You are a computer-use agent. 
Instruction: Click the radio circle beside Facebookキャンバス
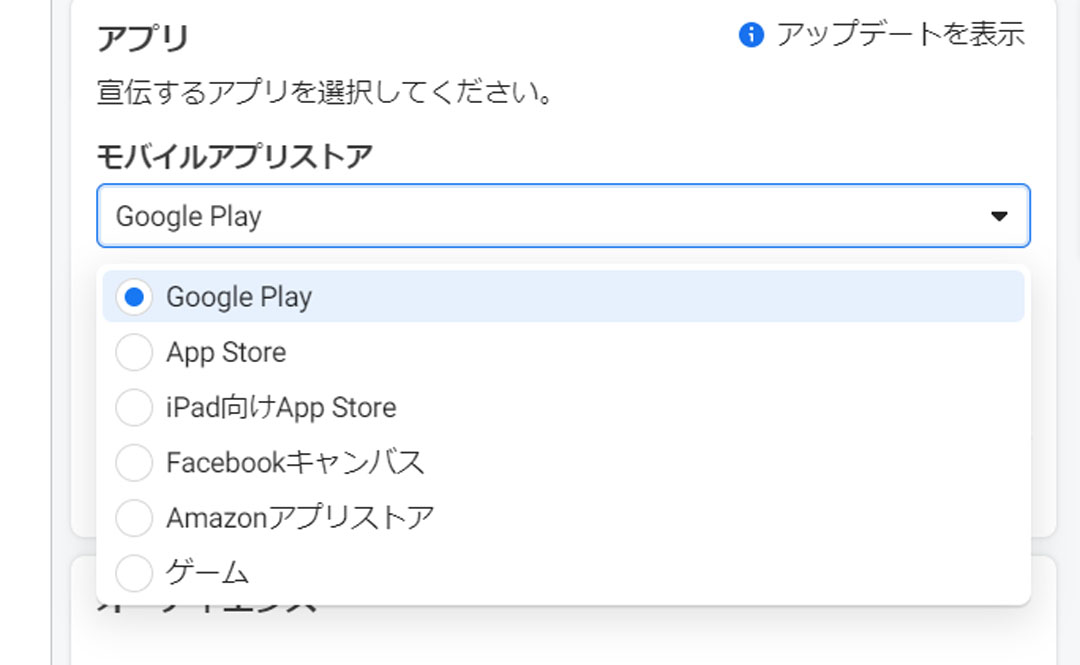[134, 462]
